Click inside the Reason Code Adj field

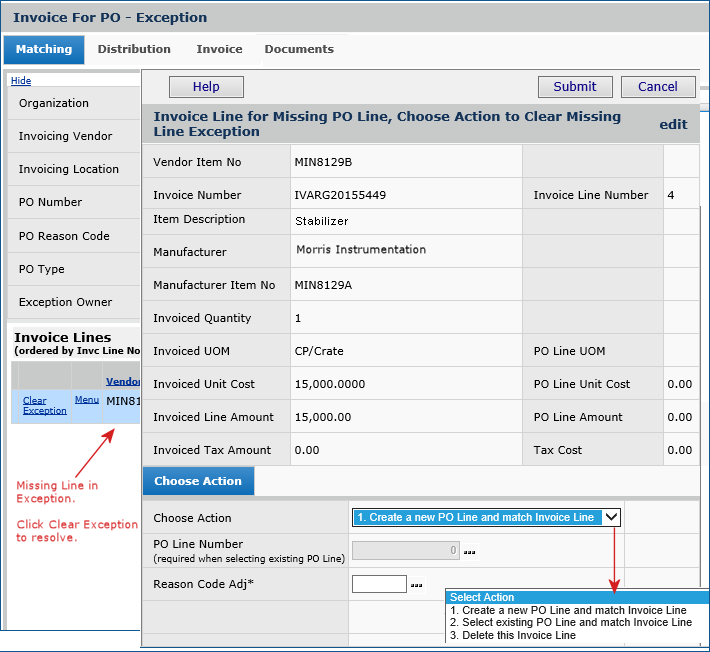pyautogui.click(x=379, y=584)
